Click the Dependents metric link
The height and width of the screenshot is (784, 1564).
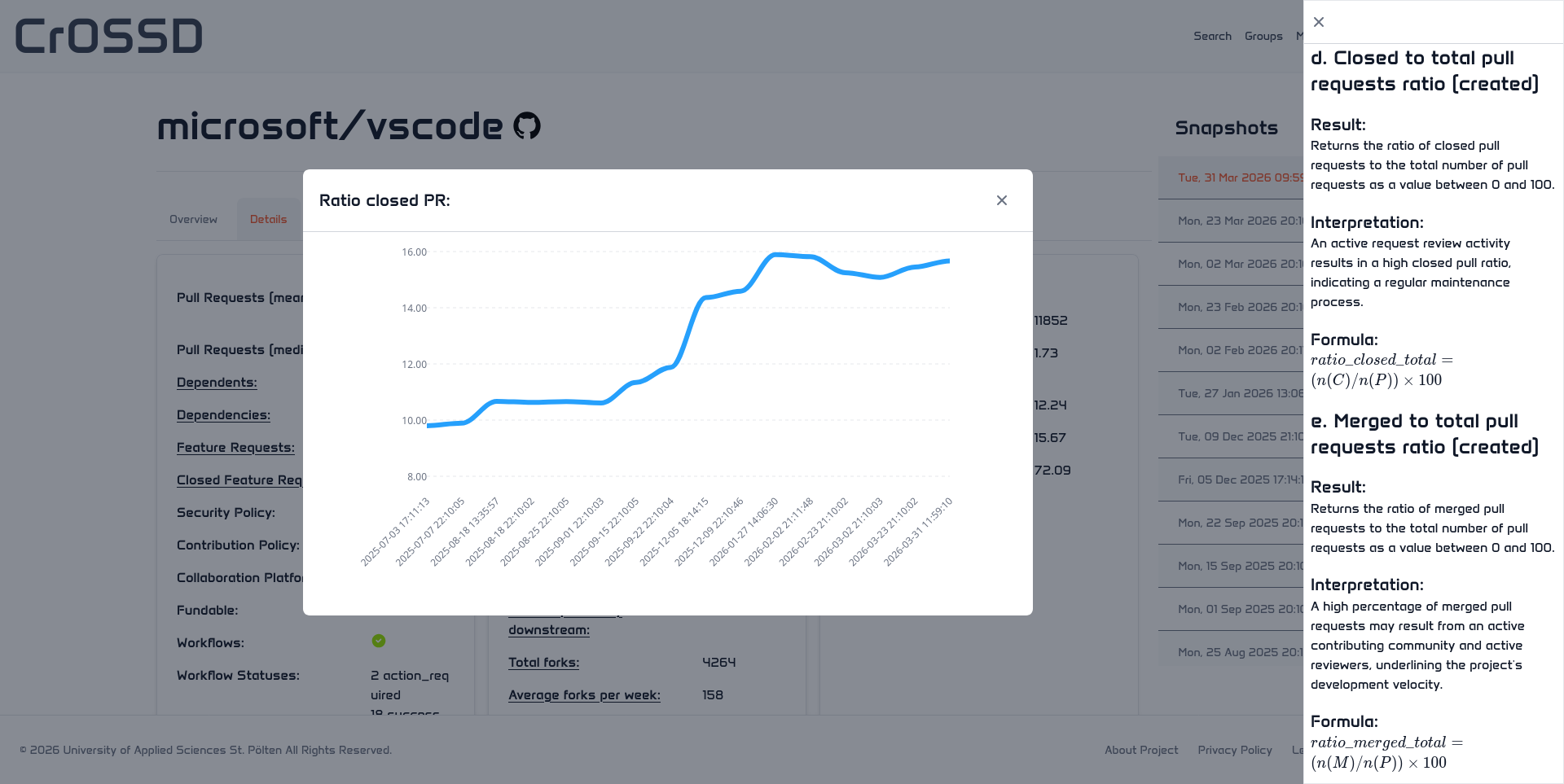pyautogui.click(x=217, y=383)
